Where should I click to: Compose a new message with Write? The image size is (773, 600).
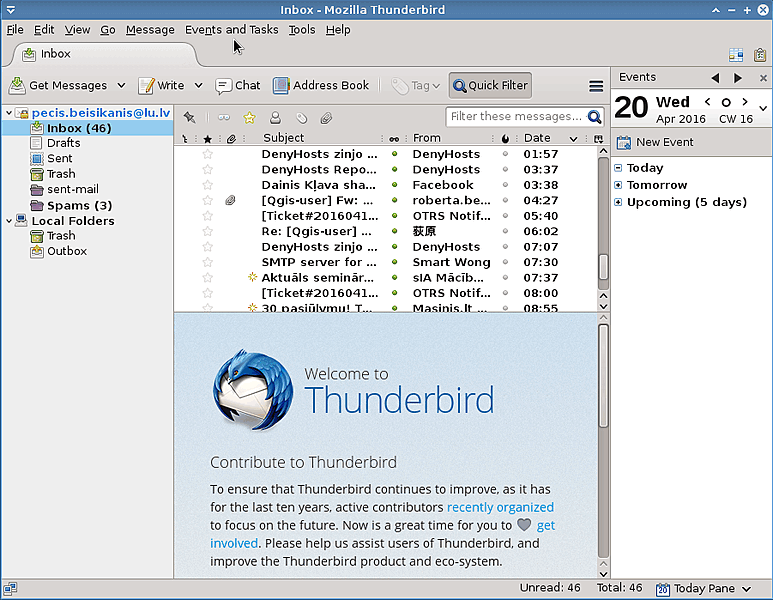pyautogui.click(x=161, y=85)
